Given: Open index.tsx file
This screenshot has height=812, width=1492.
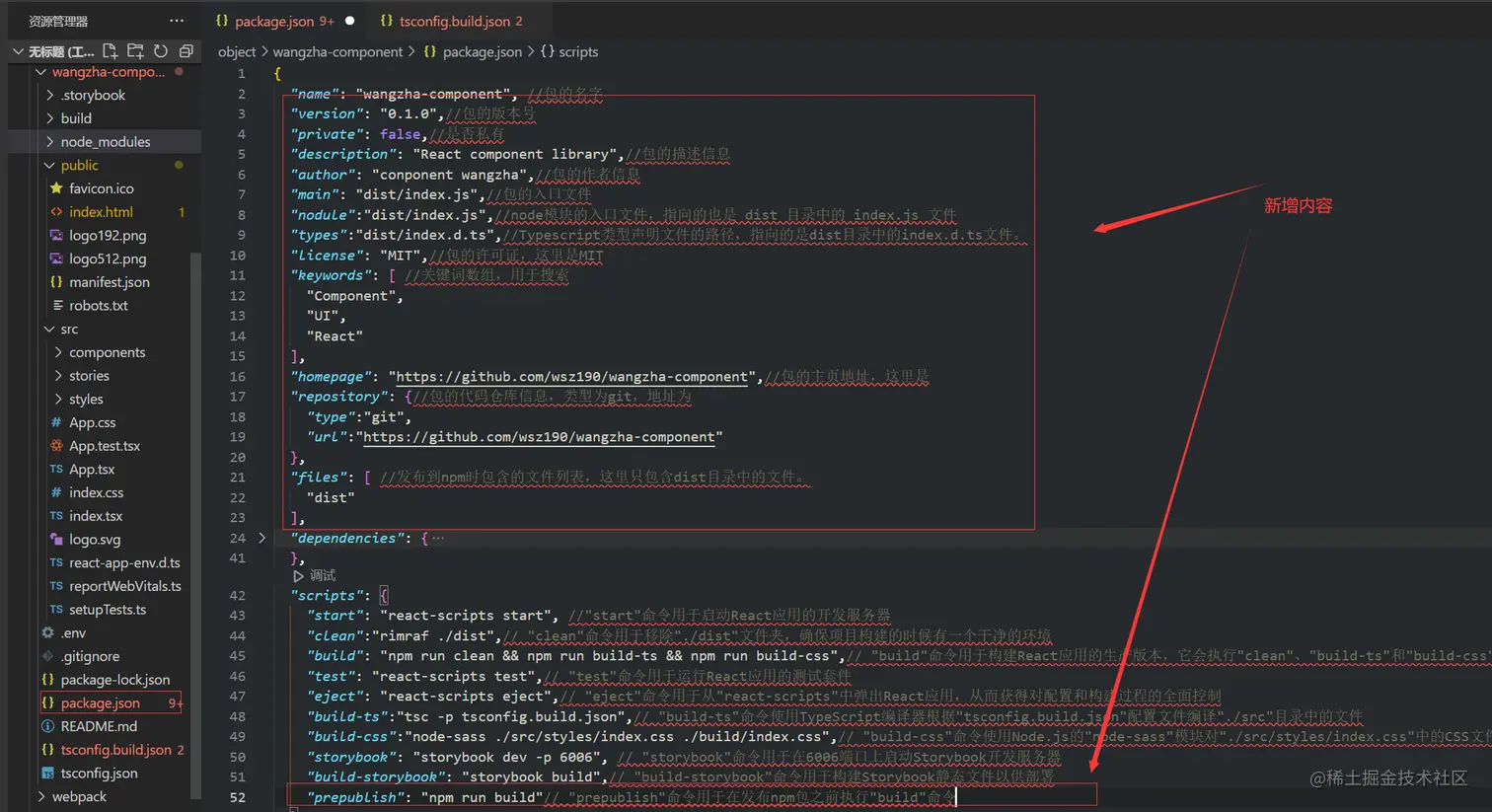Looking at the screenshot, I should click(x=96, y=516).
